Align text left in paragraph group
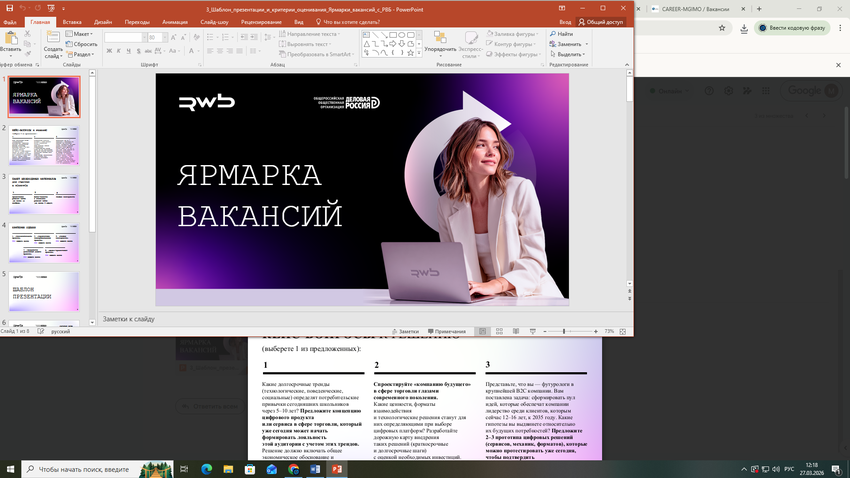The image size is (850, 478). coord(210,51)
